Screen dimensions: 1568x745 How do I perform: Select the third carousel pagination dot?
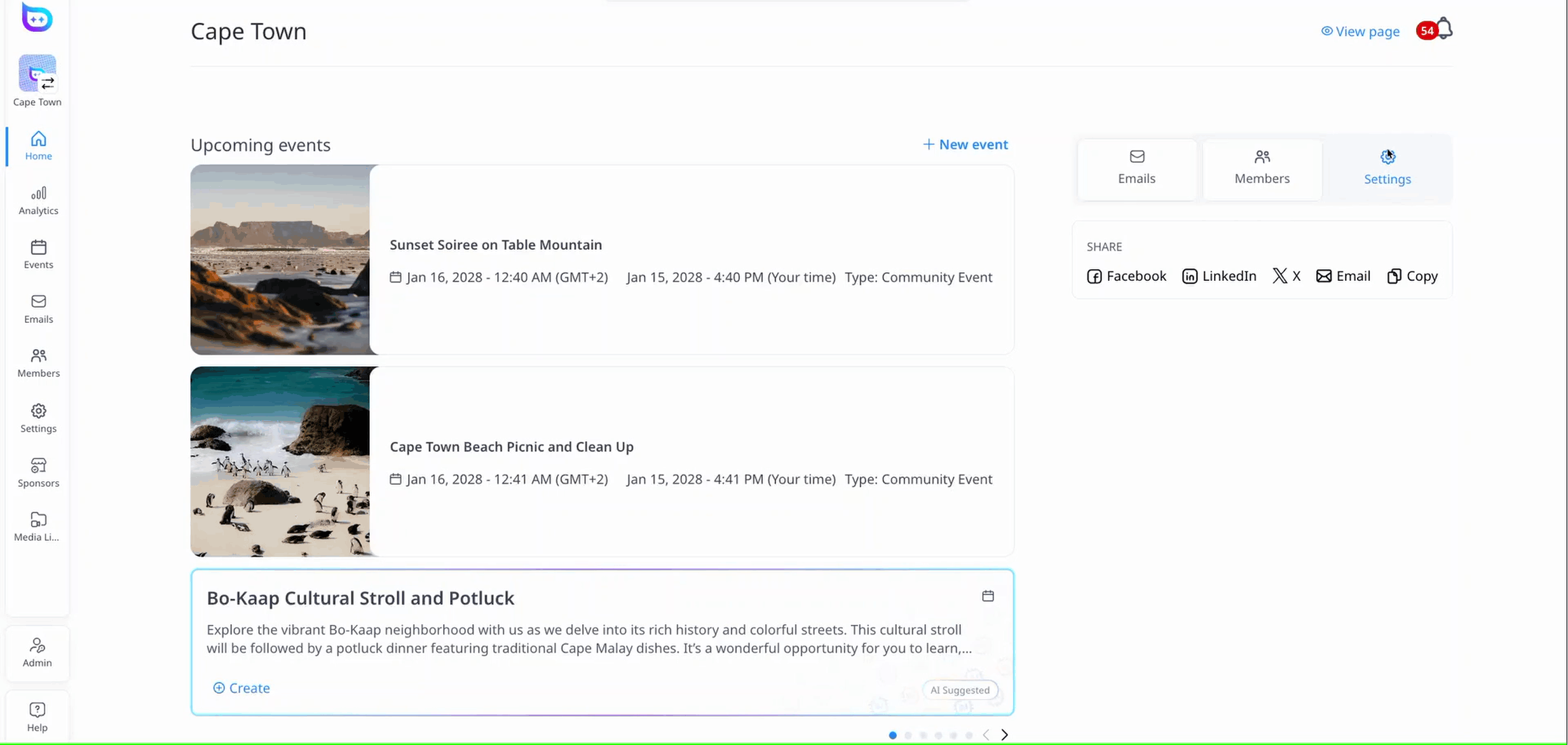pos(923,735)
